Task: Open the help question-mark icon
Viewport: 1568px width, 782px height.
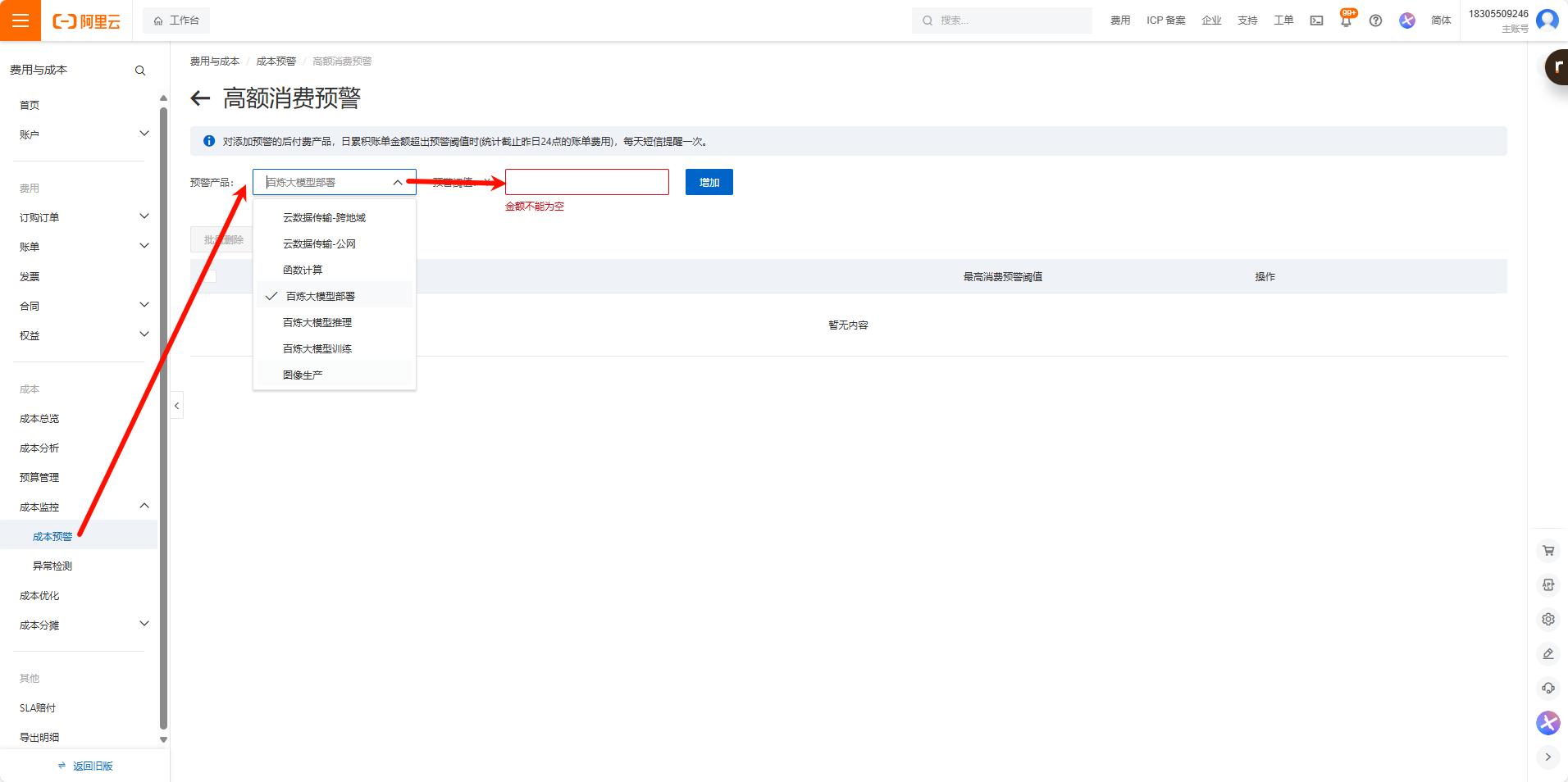Action: [x=1375, y=20]
